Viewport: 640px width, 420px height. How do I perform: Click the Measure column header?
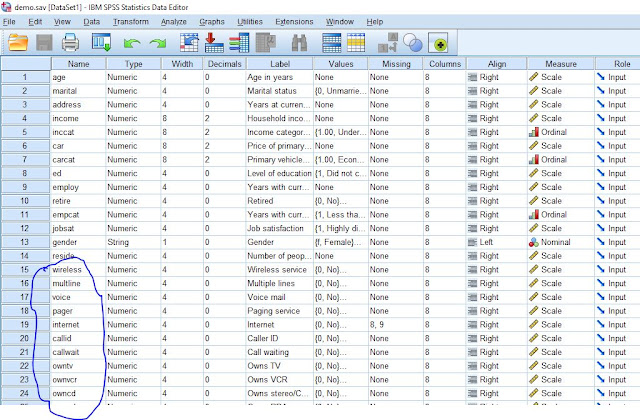point(561,64)
